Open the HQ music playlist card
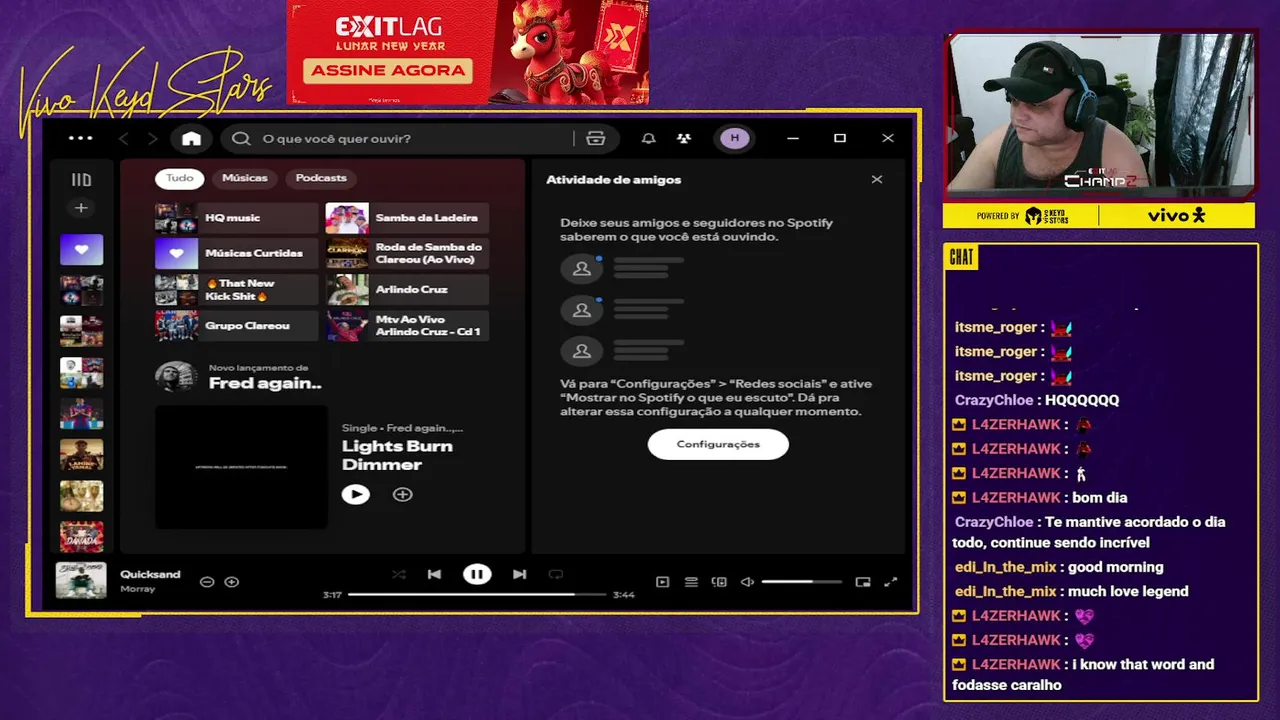Image resolution: width=1280 pixels, height=720 pixels. (x=236, y=218)
